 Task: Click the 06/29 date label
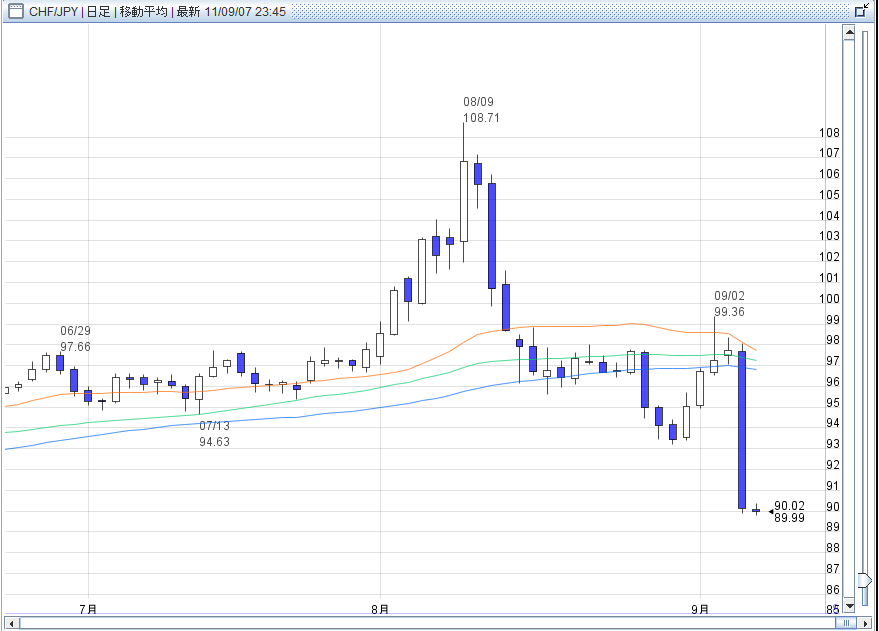point(75,331)
